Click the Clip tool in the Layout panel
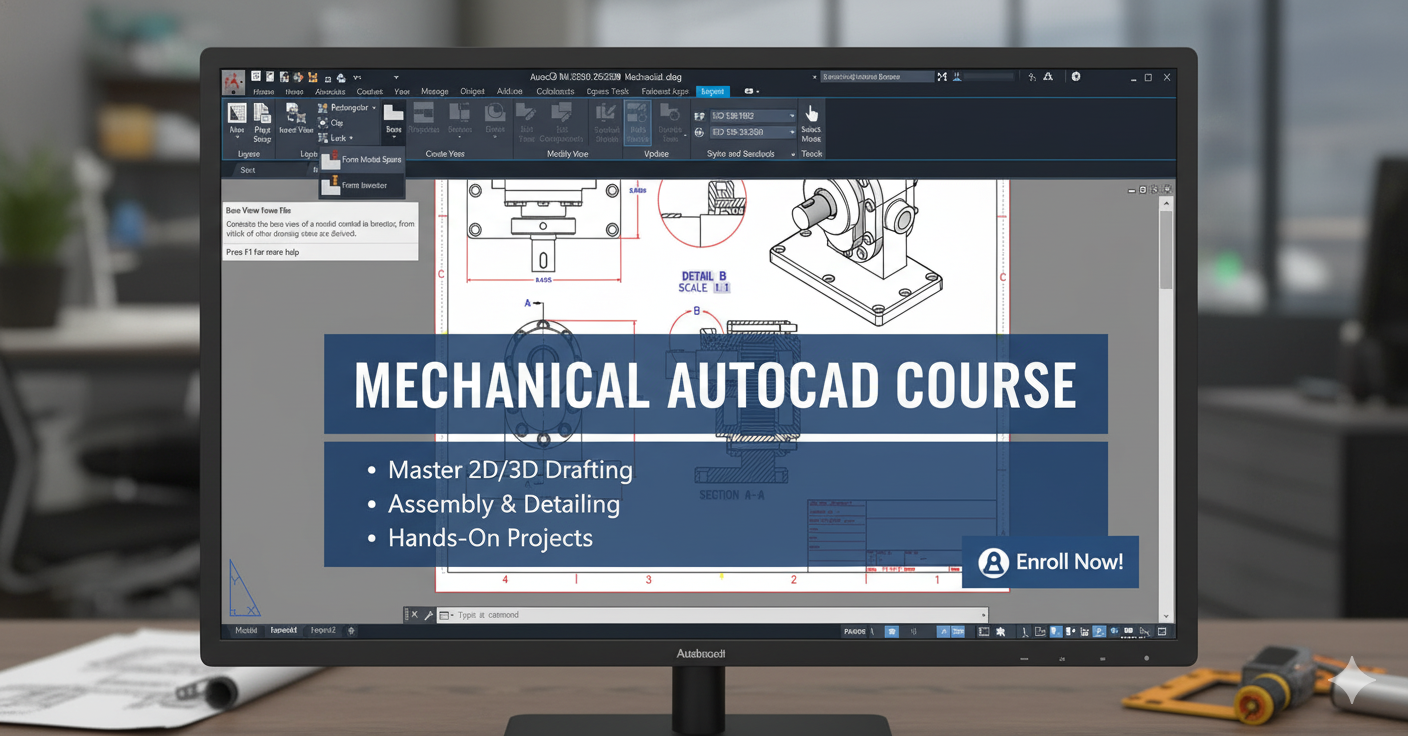 [x=334, y=121]
